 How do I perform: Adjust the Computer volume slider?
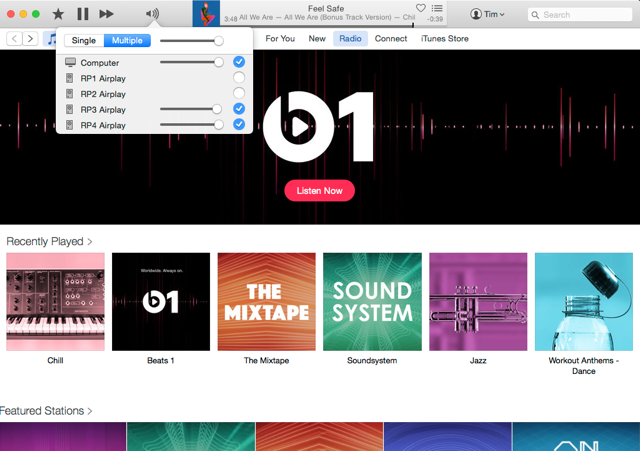(191, 62)
